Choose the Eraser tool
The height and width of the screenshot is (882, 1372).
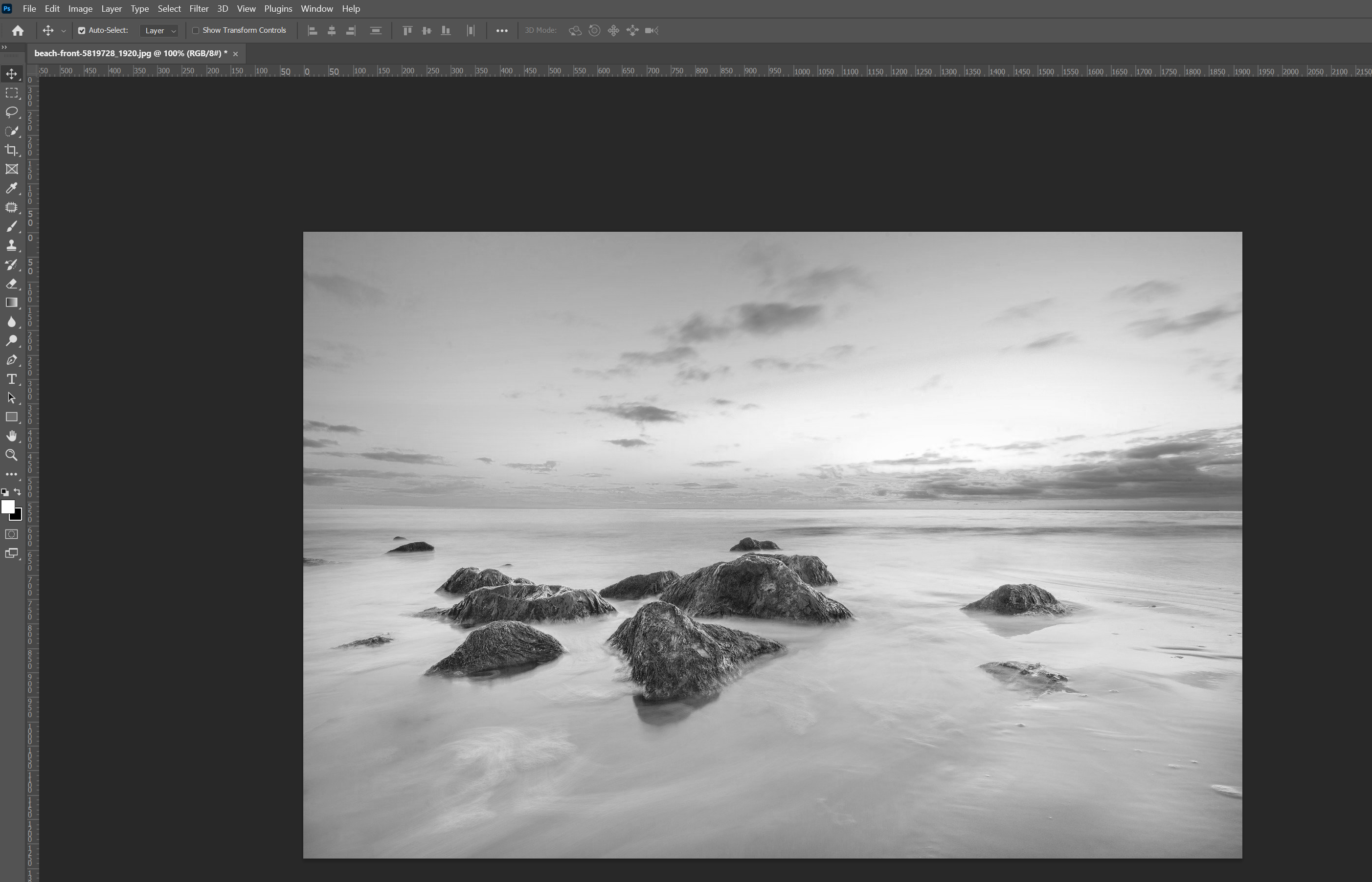pyautogui.click(x=11, y=284)
